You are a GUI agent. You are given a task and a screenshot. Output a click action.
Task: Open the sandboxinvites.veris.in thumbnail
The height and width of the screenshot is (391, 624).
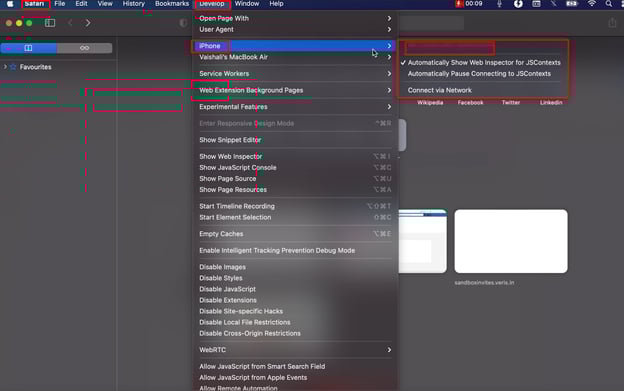click(511, 241)
